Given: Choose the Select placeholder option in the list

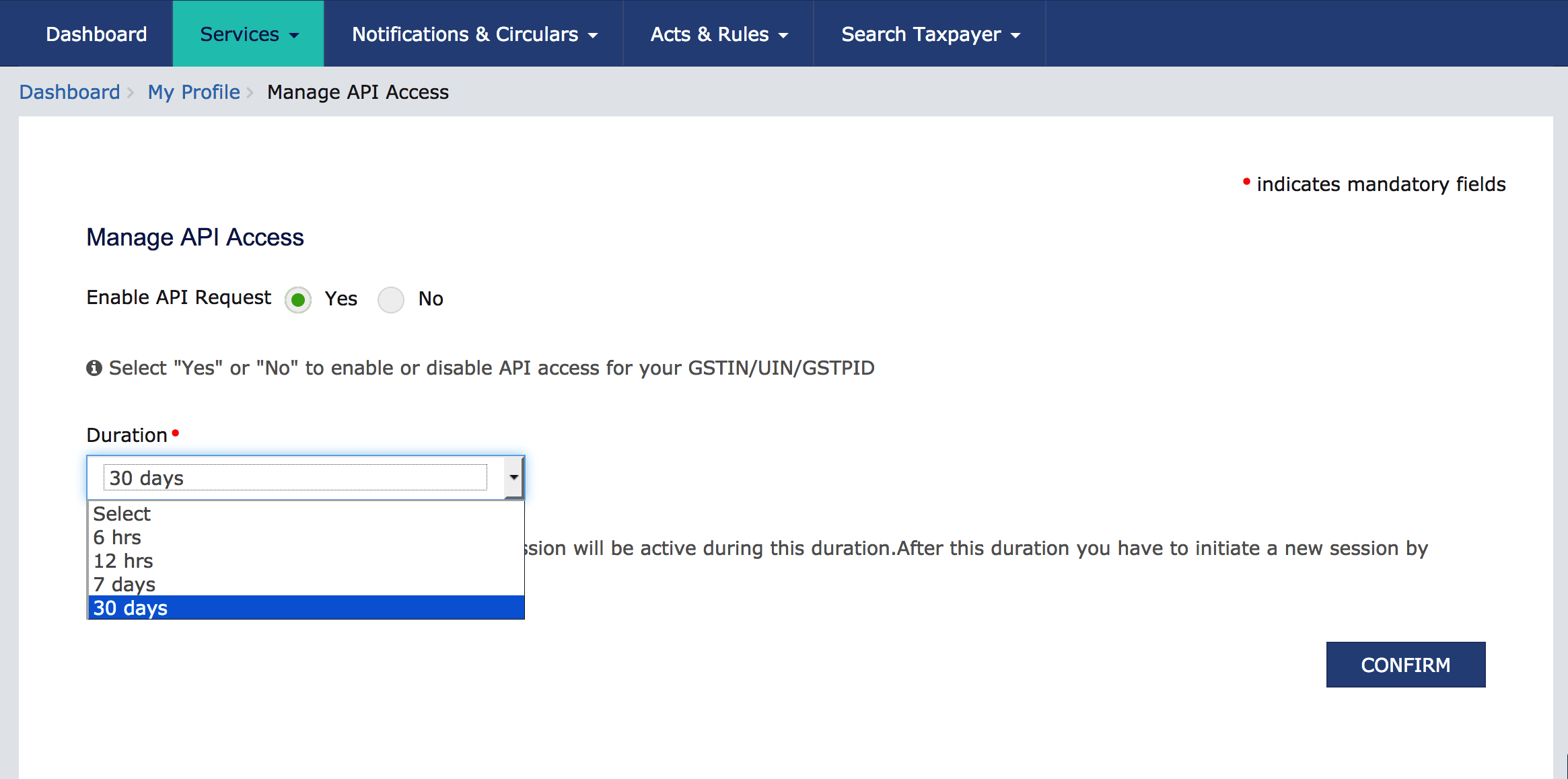Looking at the screenshot, I should point(122,514).
